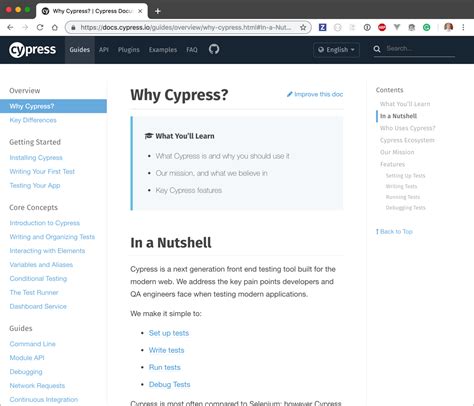Viewport: 474px width, 406px height.
Task: Click the browser address bar URL
Action: pyautogui.click(x=186, y=27)
